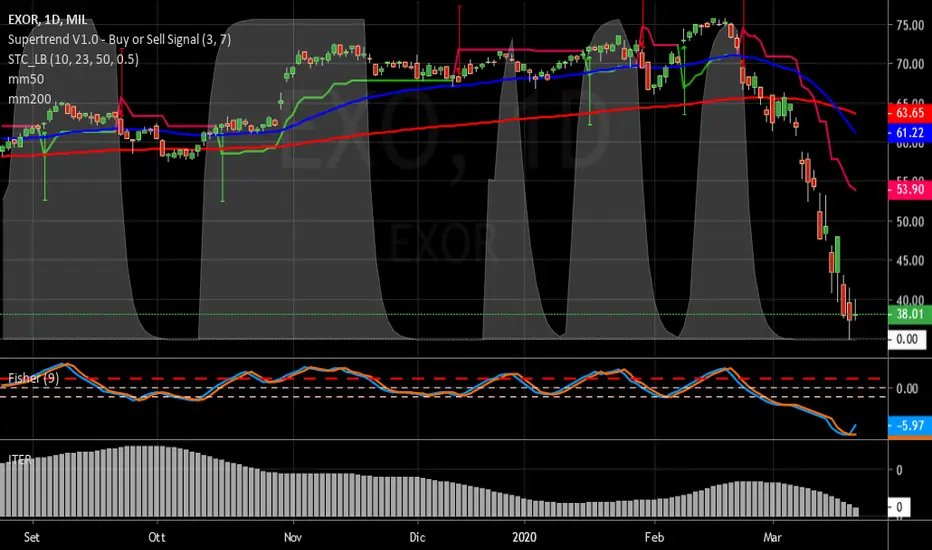Click the EXOR, 1D, MIL symbol title
This screenshot has width=932, height=550.
[48, 20]
